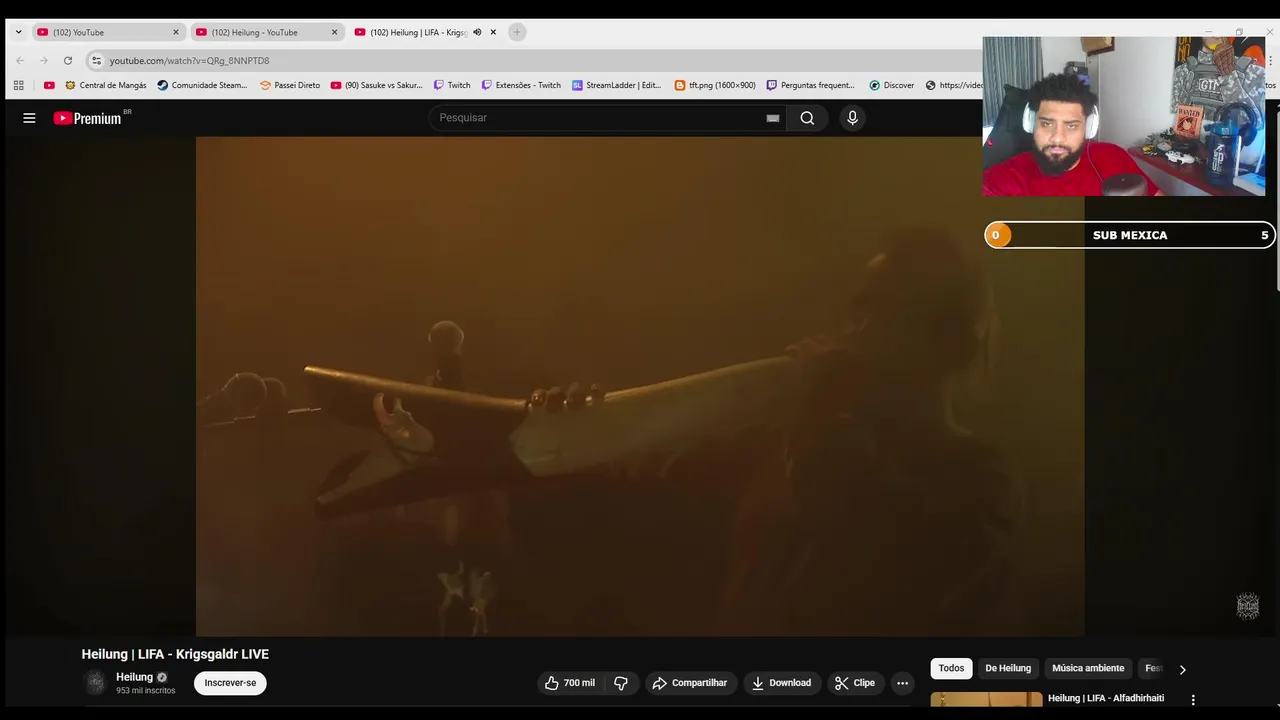The height and width of the screenshot is (720, 1280).
Task: Show next filter chips with arrow
Action: 1182,669
